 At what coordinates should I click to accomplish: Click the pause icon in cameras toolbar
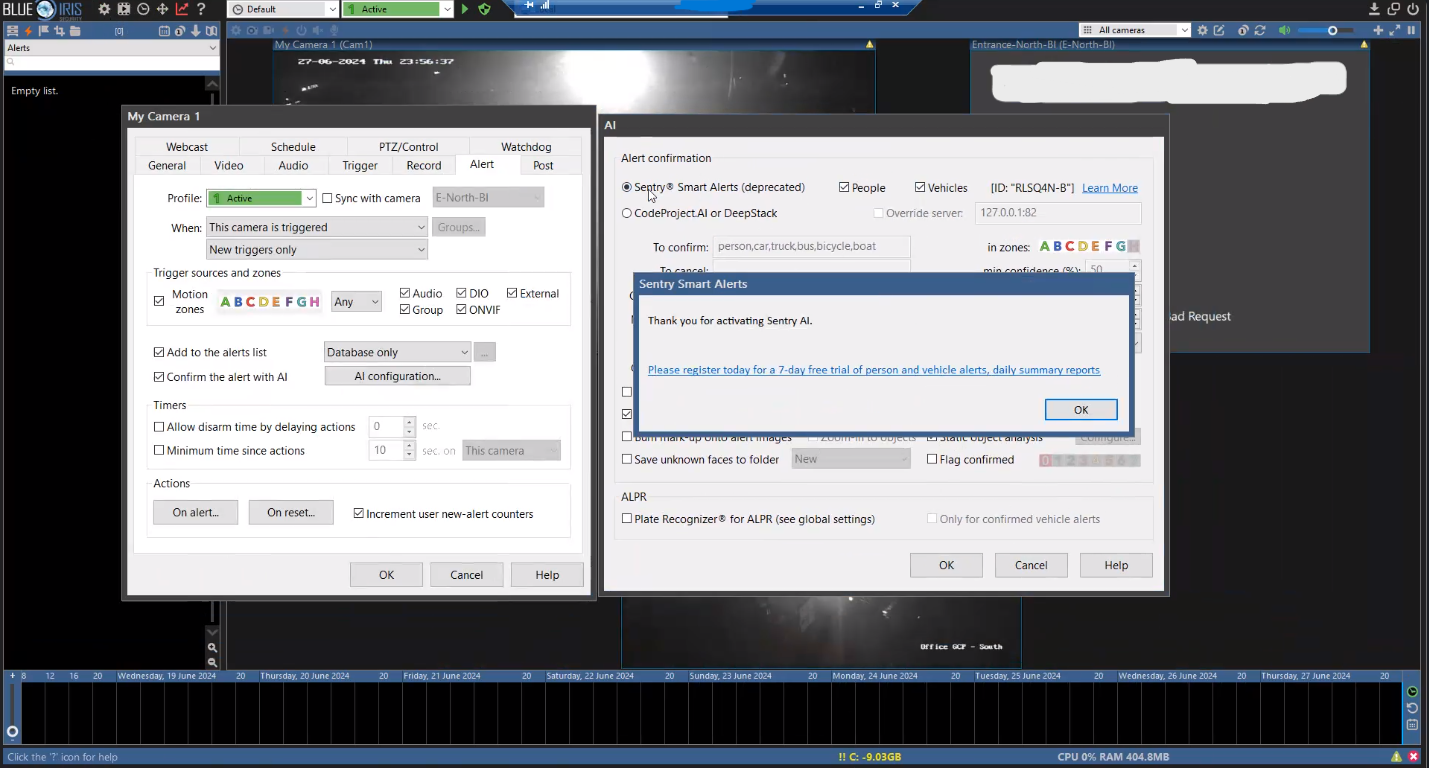click(1411, 30)
